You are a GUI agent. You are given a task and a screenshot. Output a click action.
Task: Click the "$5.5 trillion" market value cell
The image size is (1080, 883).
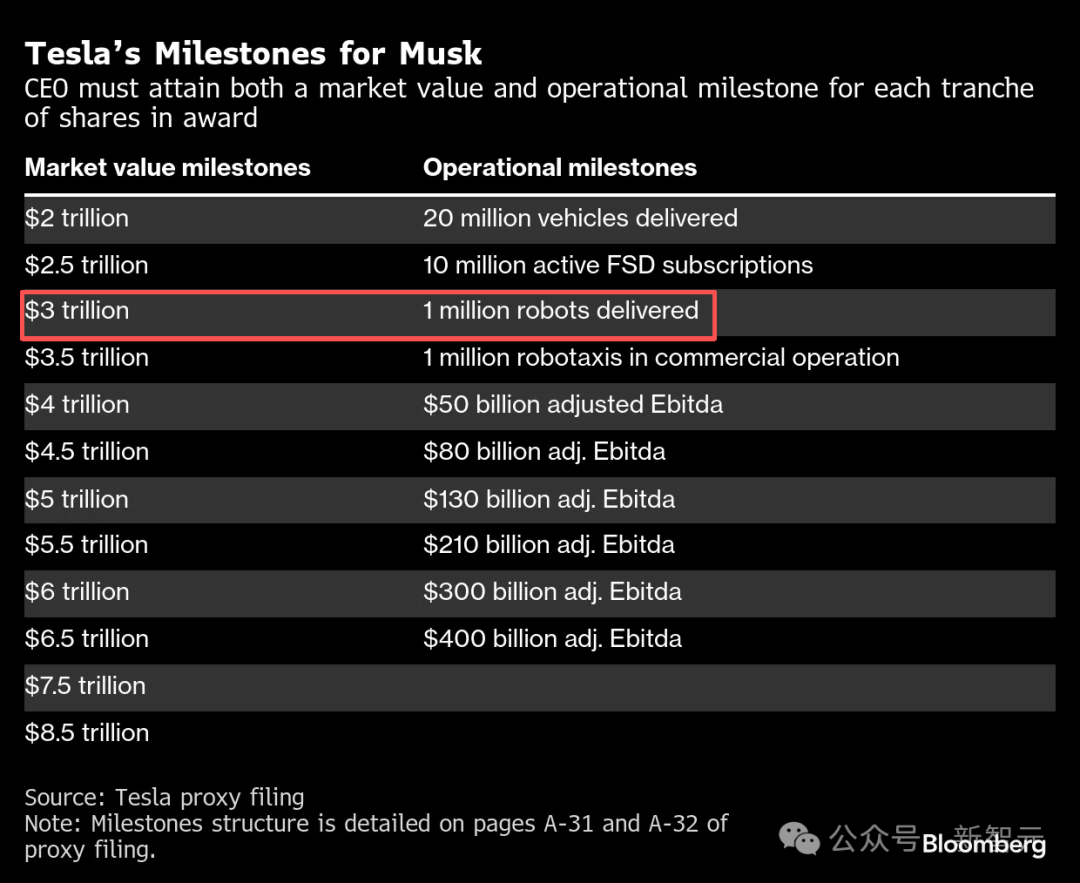(x=86, y=545)
